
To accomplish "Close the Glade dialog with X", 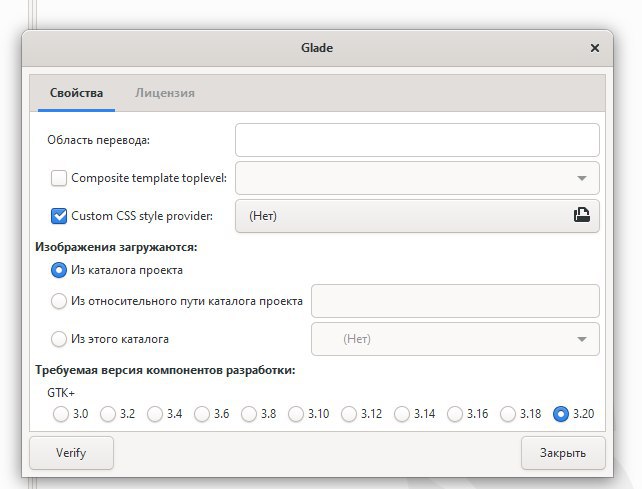I will [595, 48].
